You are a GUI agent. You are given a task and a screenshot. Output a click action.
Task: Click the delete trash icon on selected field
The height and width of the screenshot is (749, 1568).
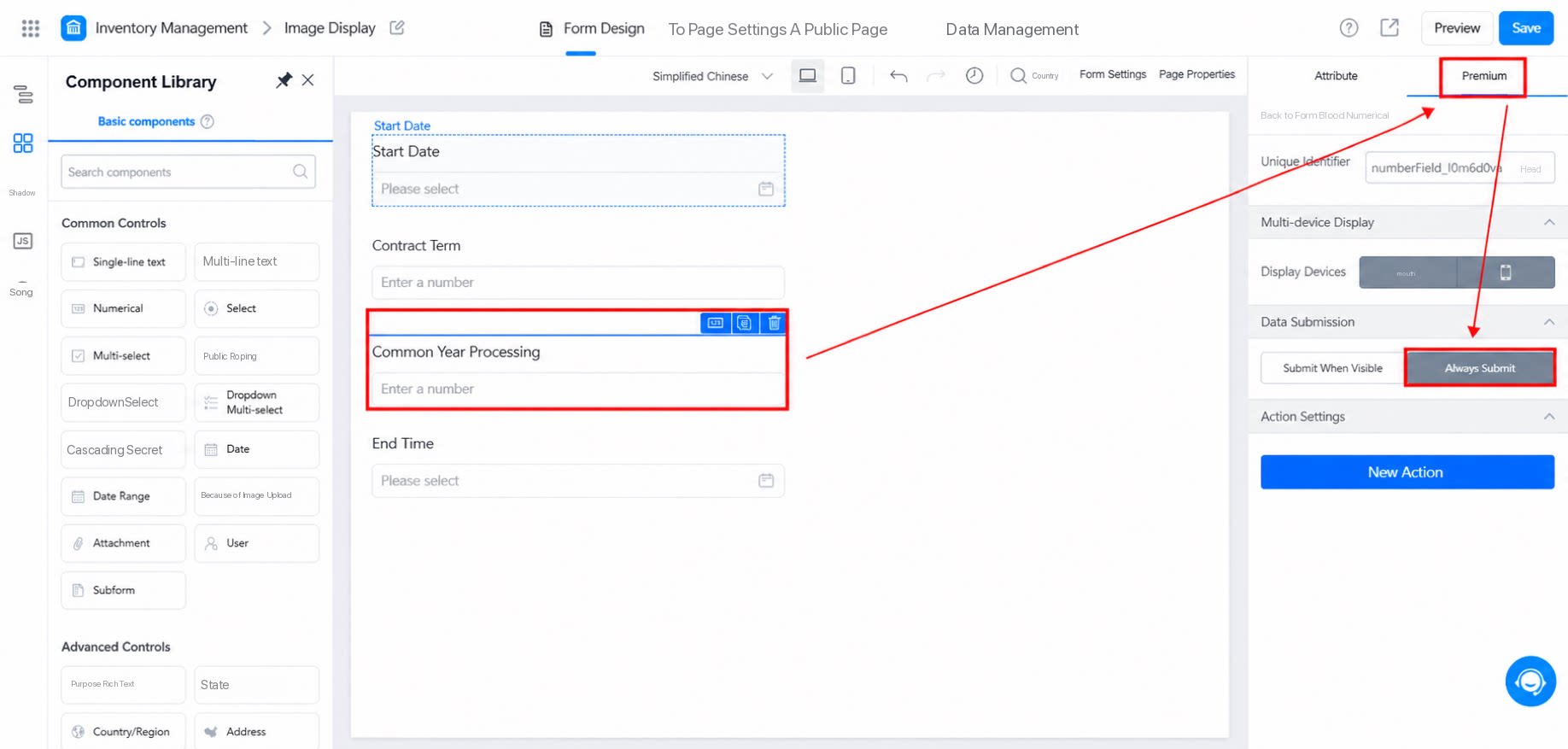tap(774, 323)
